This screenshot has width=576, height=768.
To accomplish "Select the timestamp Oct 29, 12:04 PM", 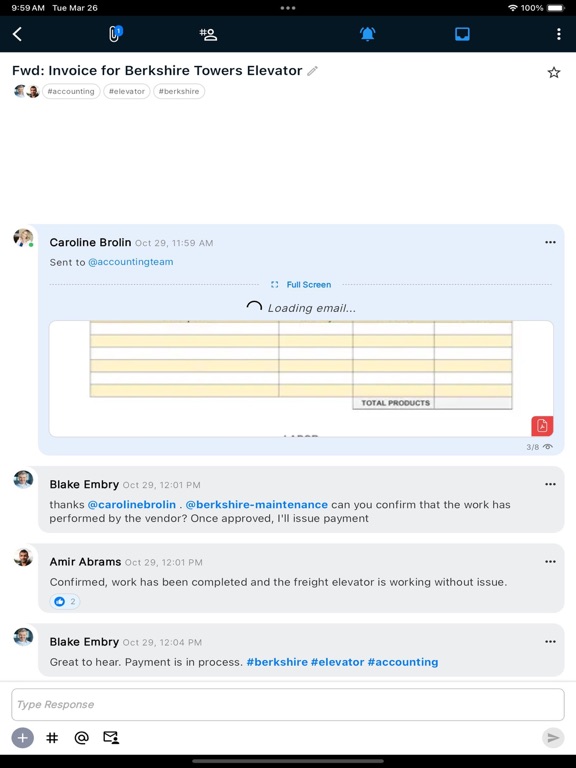I will 162,642.
